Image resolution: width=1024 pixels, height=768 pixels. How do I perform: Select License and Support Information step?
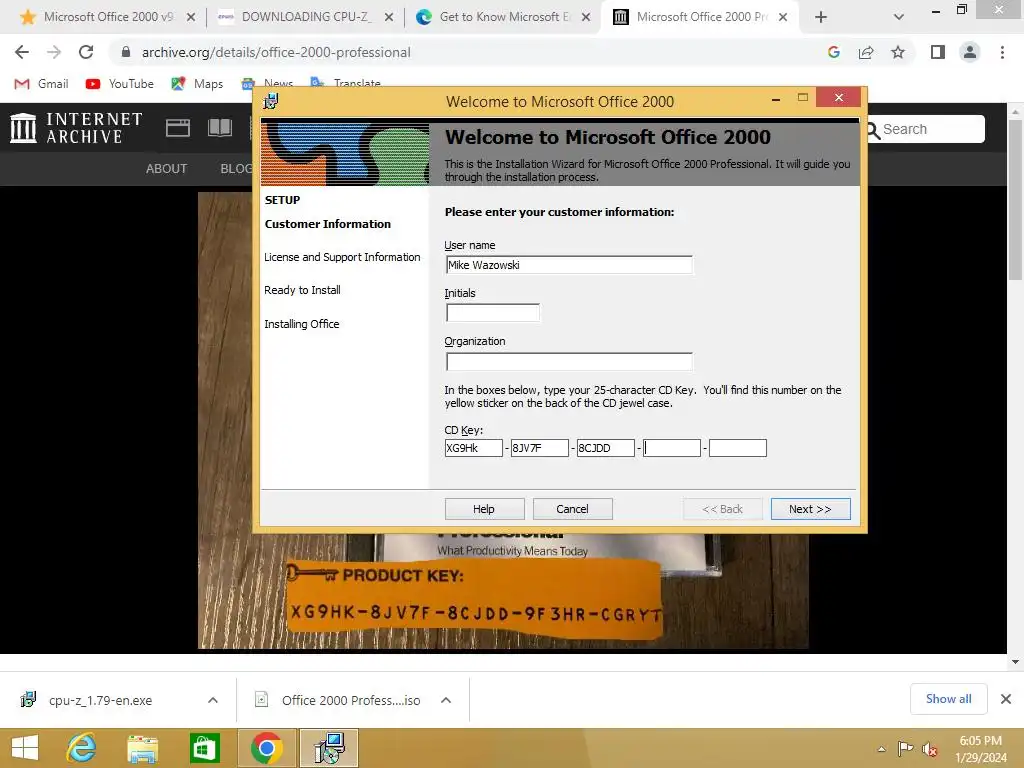[x=342, y=257]
